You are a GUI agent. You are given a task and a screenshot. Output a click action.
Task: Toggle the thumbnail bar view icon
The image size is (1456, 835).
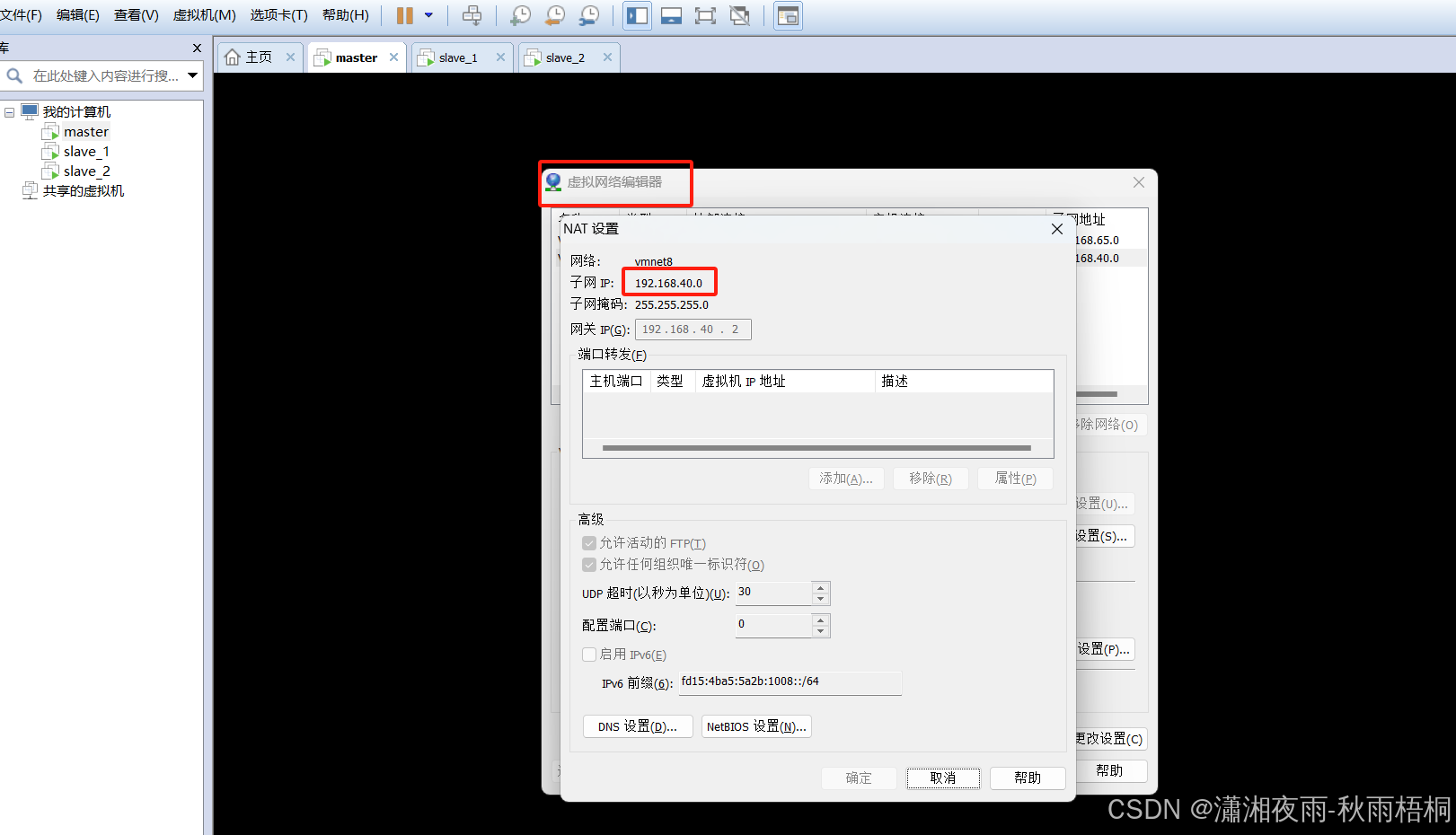coord(671,15)
